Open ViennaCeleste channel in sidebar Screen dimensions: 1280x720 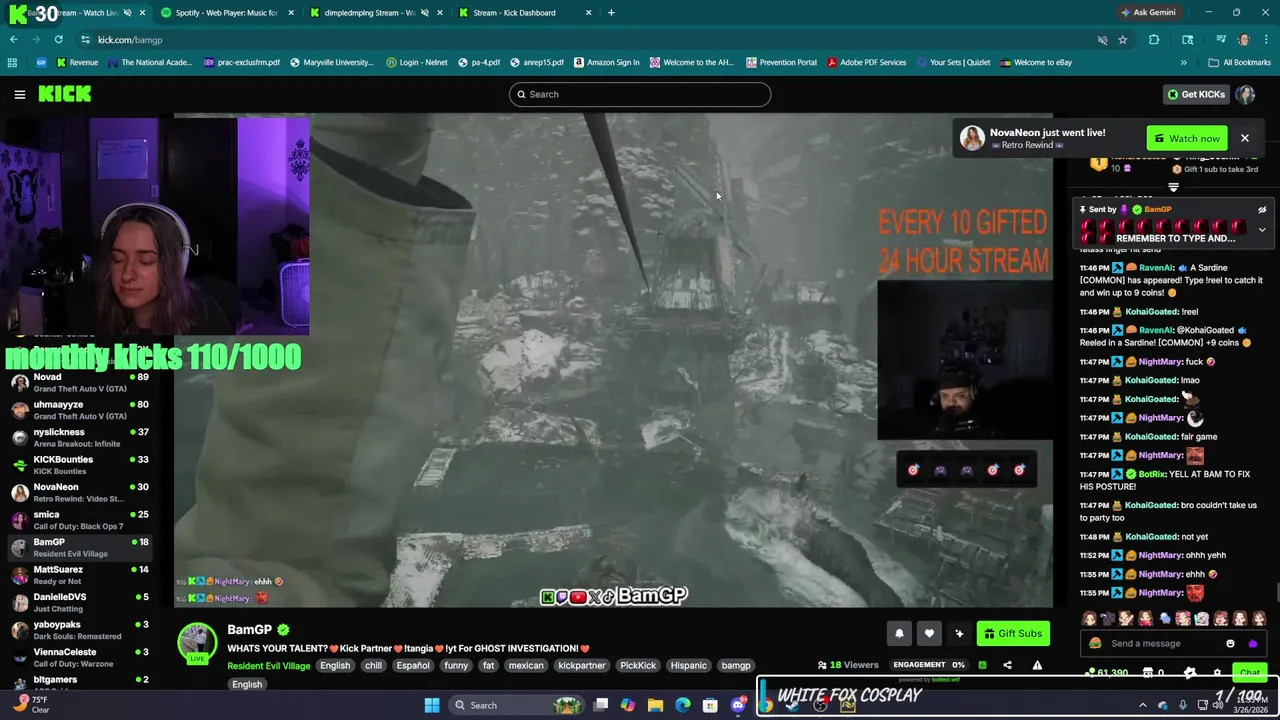78,657
